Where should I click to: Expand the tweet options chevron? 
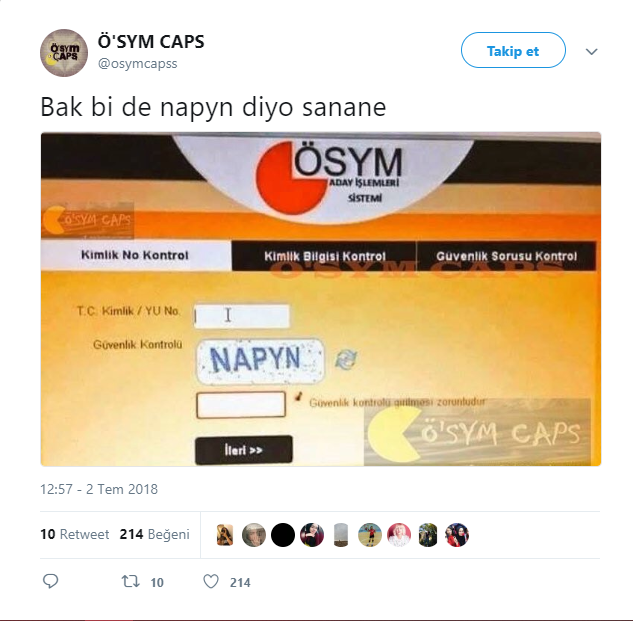tap(591, 51)
